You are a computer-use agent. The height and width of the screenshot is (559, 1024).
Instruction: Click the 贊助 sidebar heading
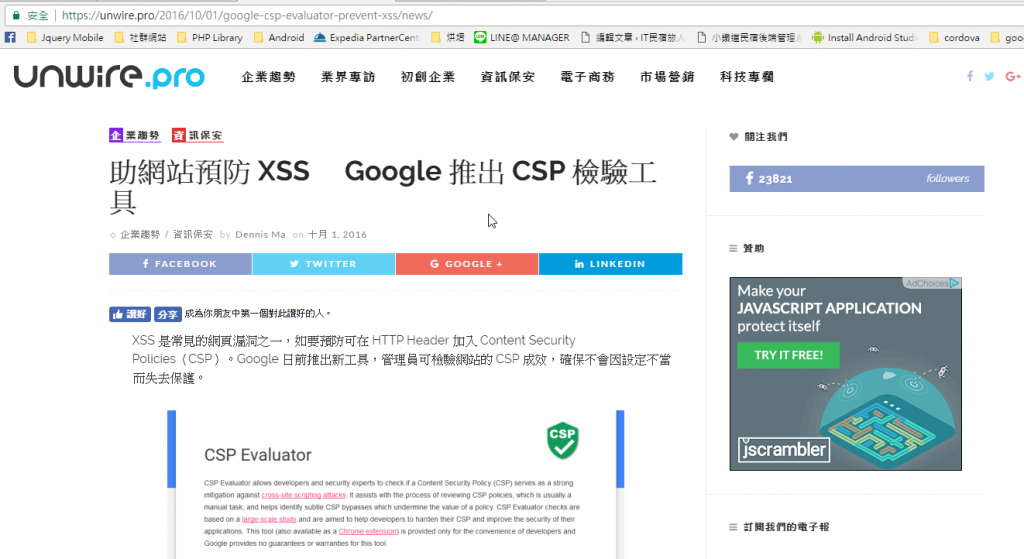coord(754,248)
